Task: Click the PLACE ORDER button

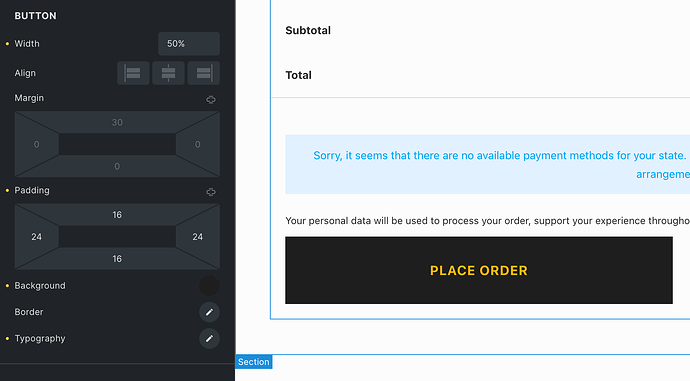Action: tap(479, 270)
